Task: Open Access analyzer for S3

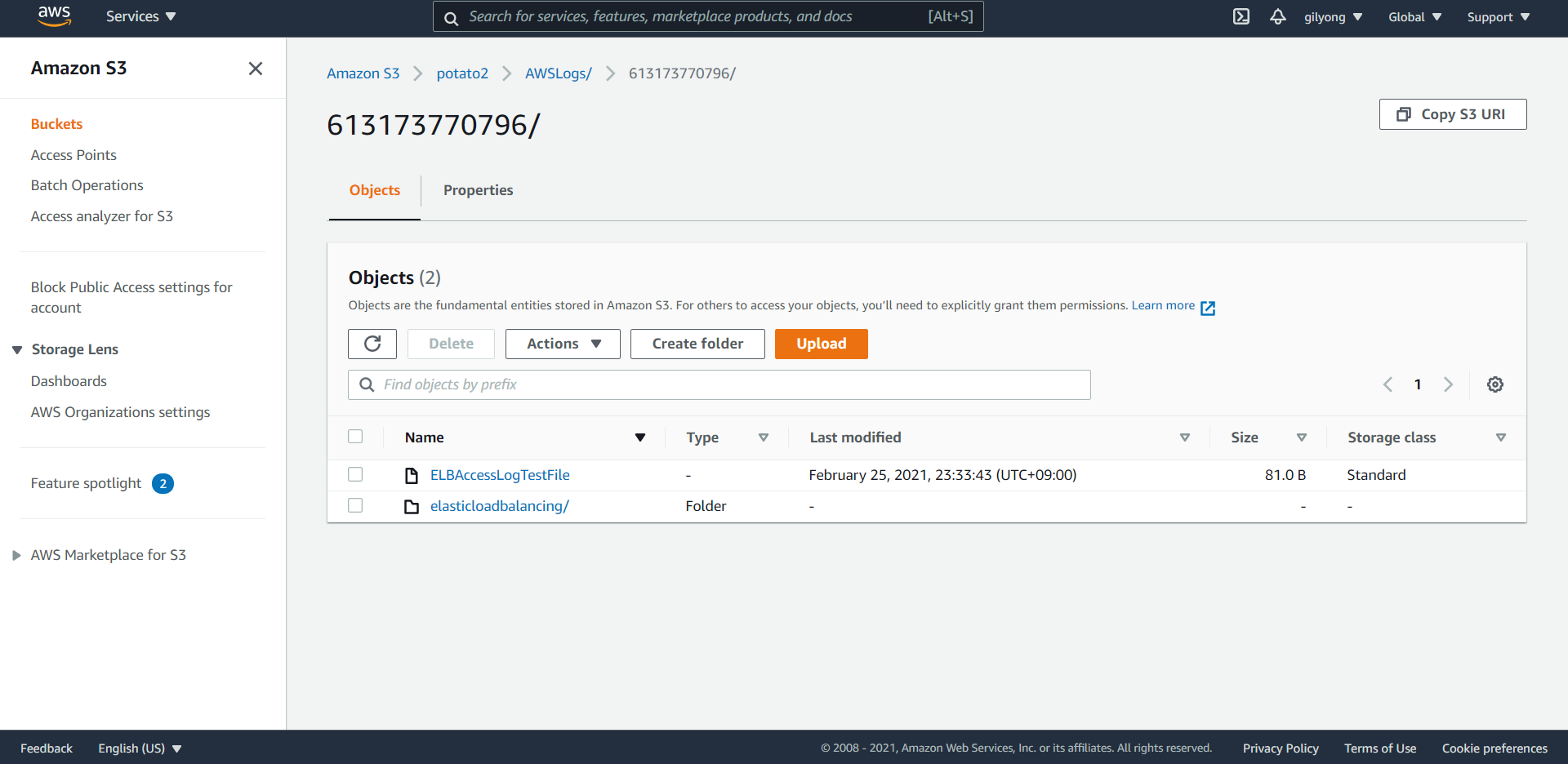Action: click(102, 216)
